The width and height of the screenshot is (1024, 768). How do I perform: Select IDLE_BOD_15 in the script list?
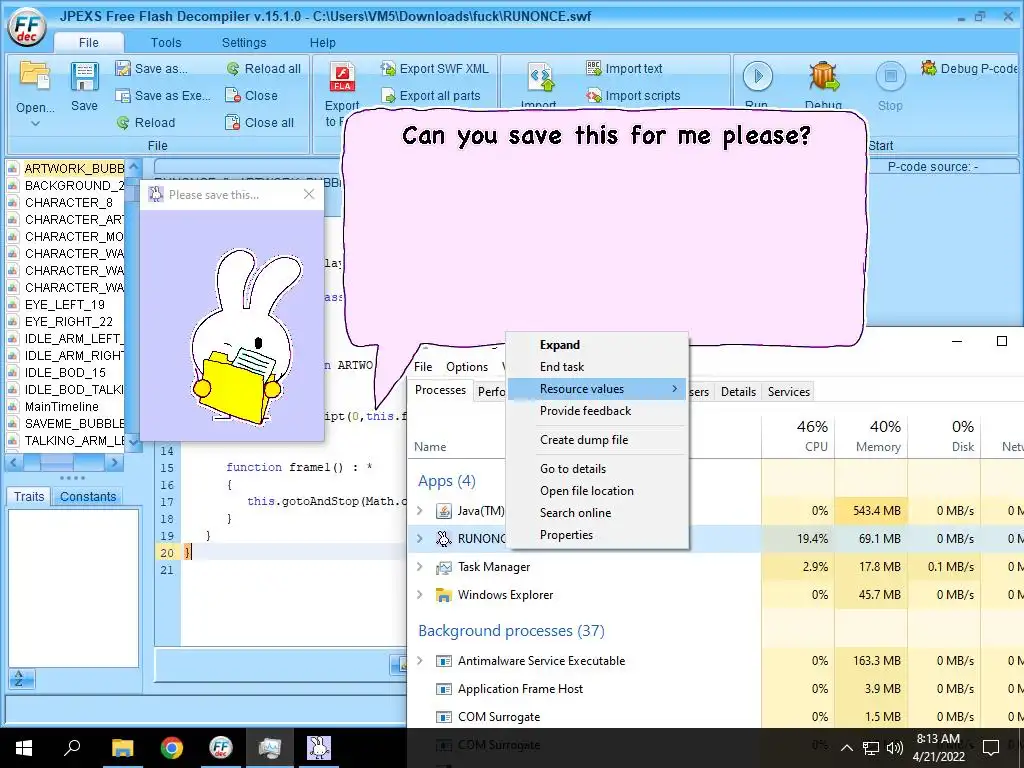coord(67,372)
